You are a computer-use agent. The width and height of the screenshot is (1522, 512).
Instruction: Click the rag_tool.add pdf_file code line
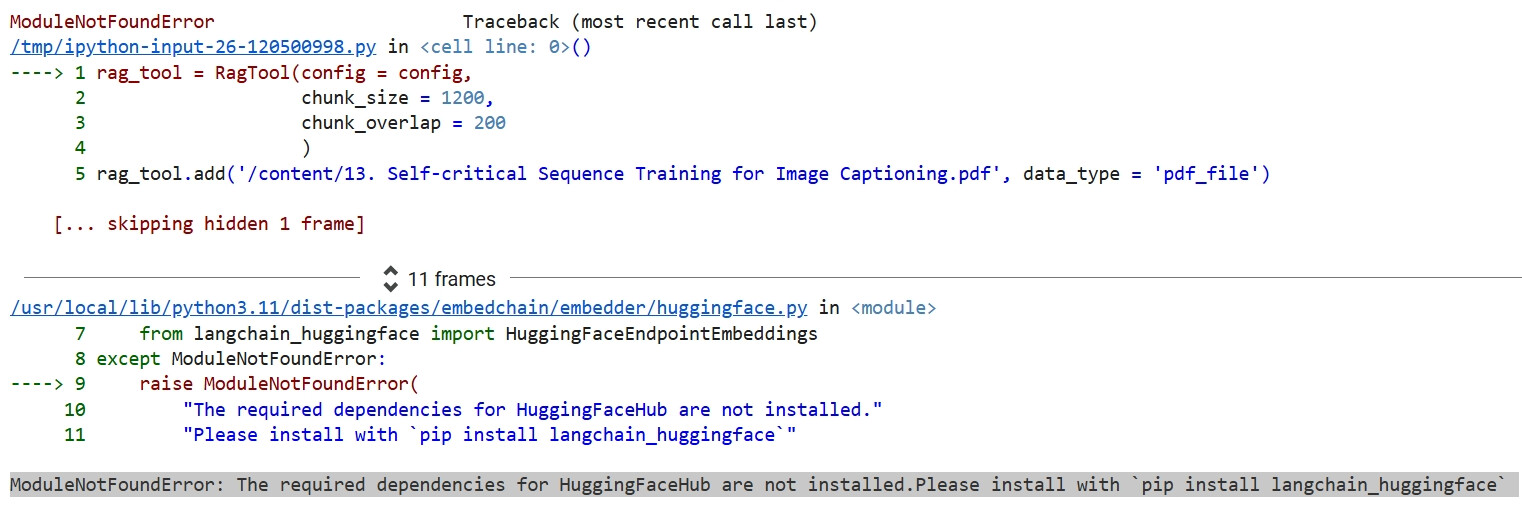click(x=683, y=174)
